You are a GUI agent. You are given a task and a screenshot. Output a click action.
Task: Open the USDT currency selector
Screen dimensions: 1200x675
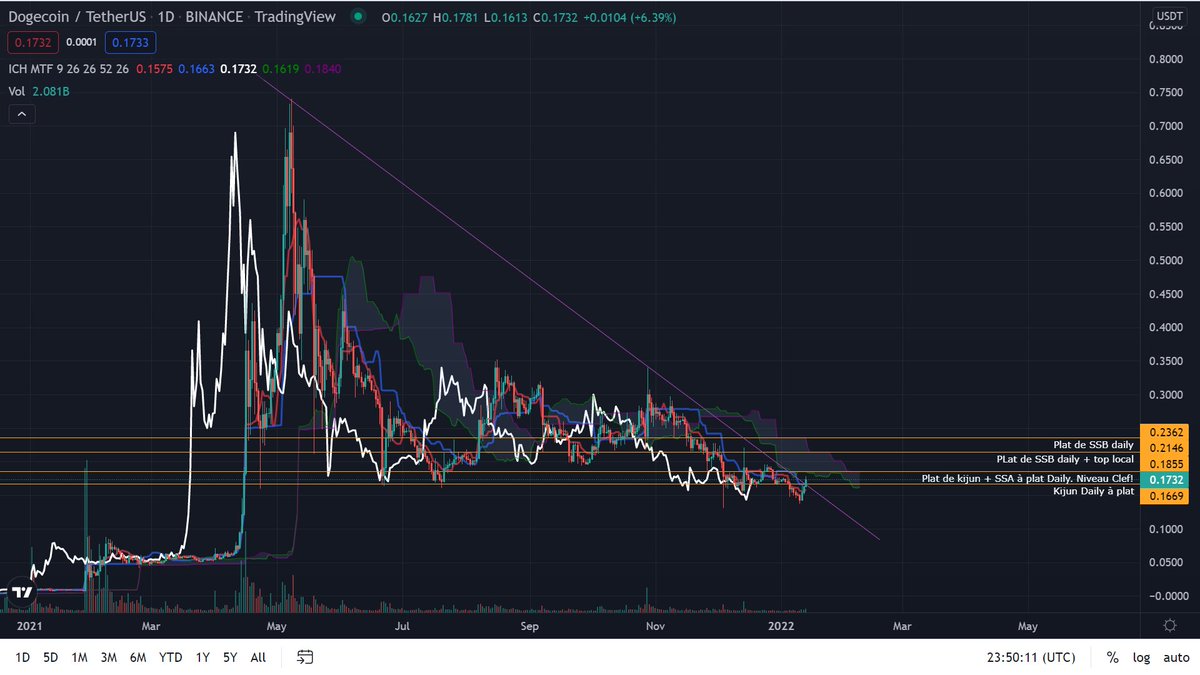pos(1169,16)
